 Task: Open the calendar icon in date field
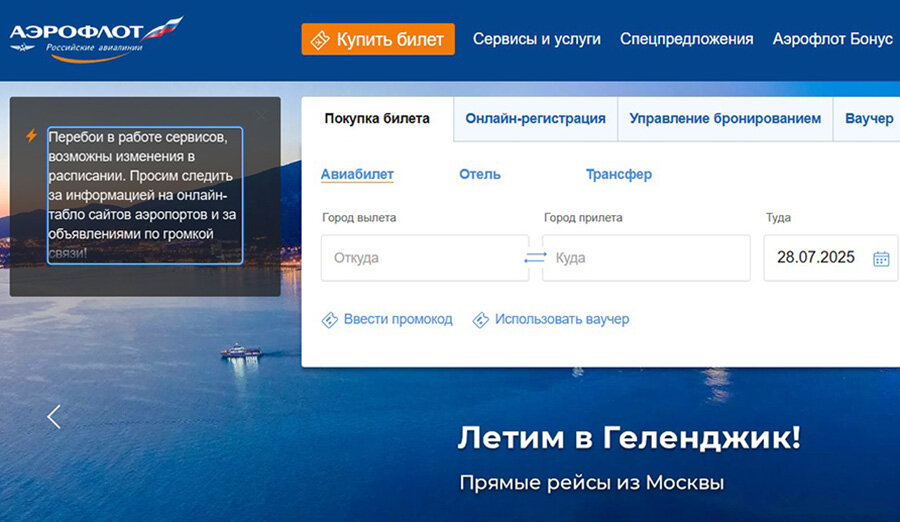(x=881, y=258)
